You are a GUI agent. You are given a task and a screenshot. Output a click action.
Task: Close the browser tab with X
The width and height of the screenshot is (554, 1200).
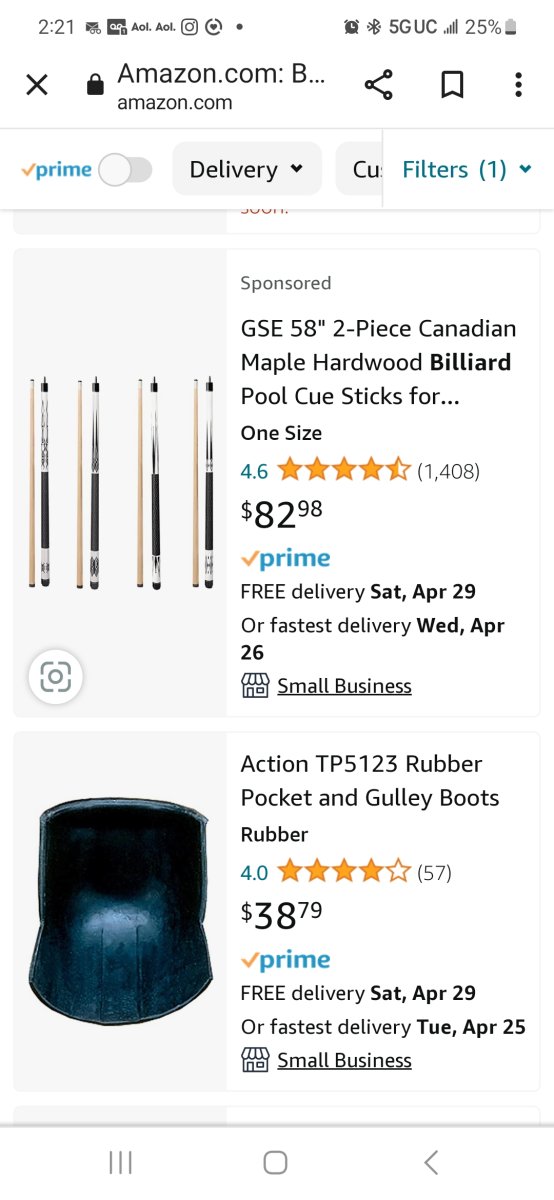coord(37,85)
